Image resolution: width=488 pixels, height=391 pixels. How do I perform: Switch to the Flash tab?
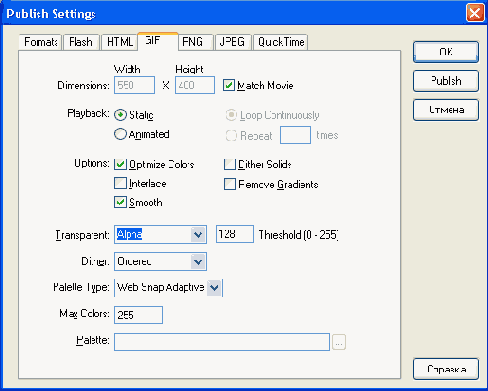[x=81, y=42]
